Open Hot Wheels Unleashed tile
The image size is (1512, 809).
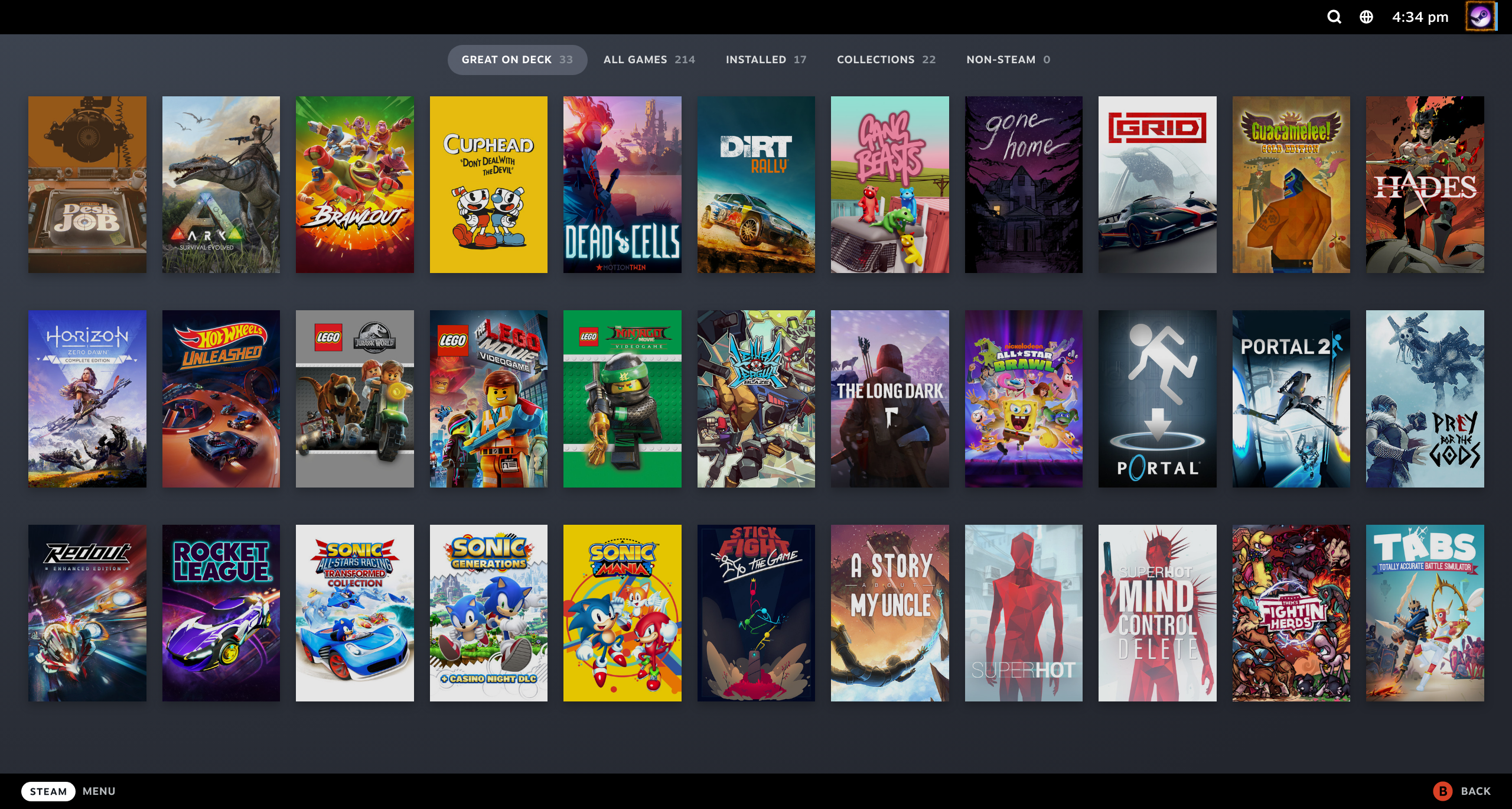click(221, 399)
